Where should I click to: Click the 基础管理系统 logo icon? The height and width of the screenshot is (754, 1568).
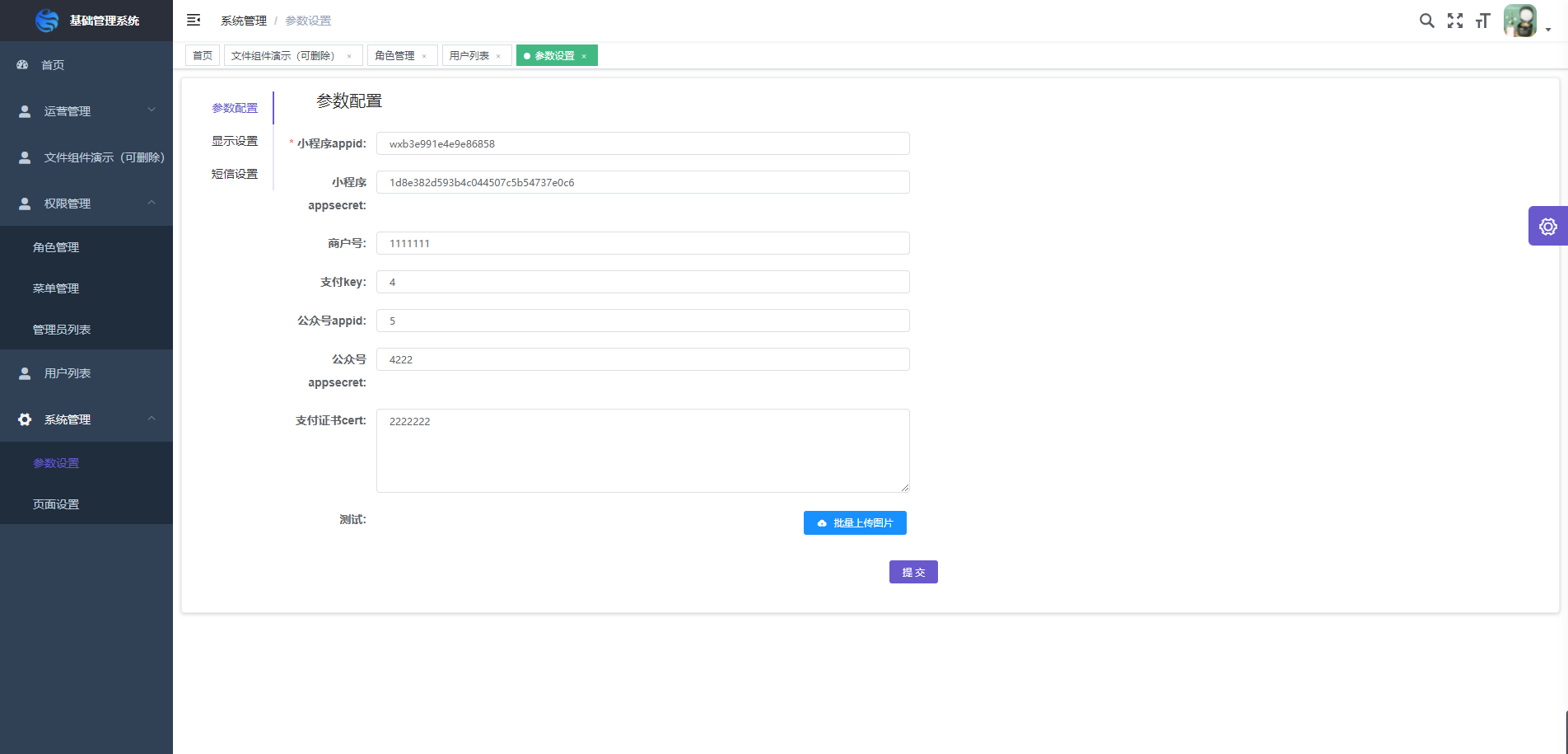point(47,20)
